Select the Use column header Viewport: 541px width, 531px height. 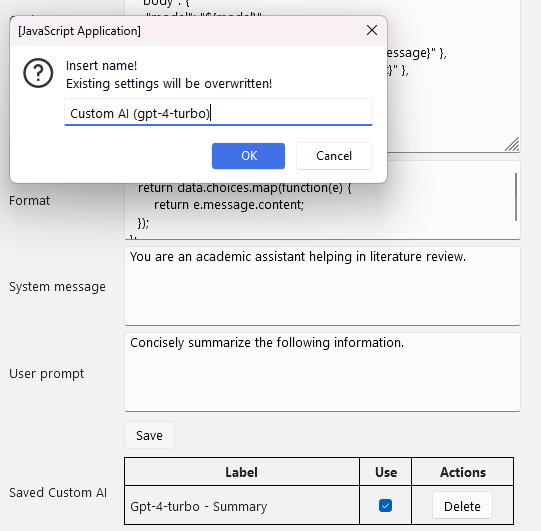tap(385, 472)
